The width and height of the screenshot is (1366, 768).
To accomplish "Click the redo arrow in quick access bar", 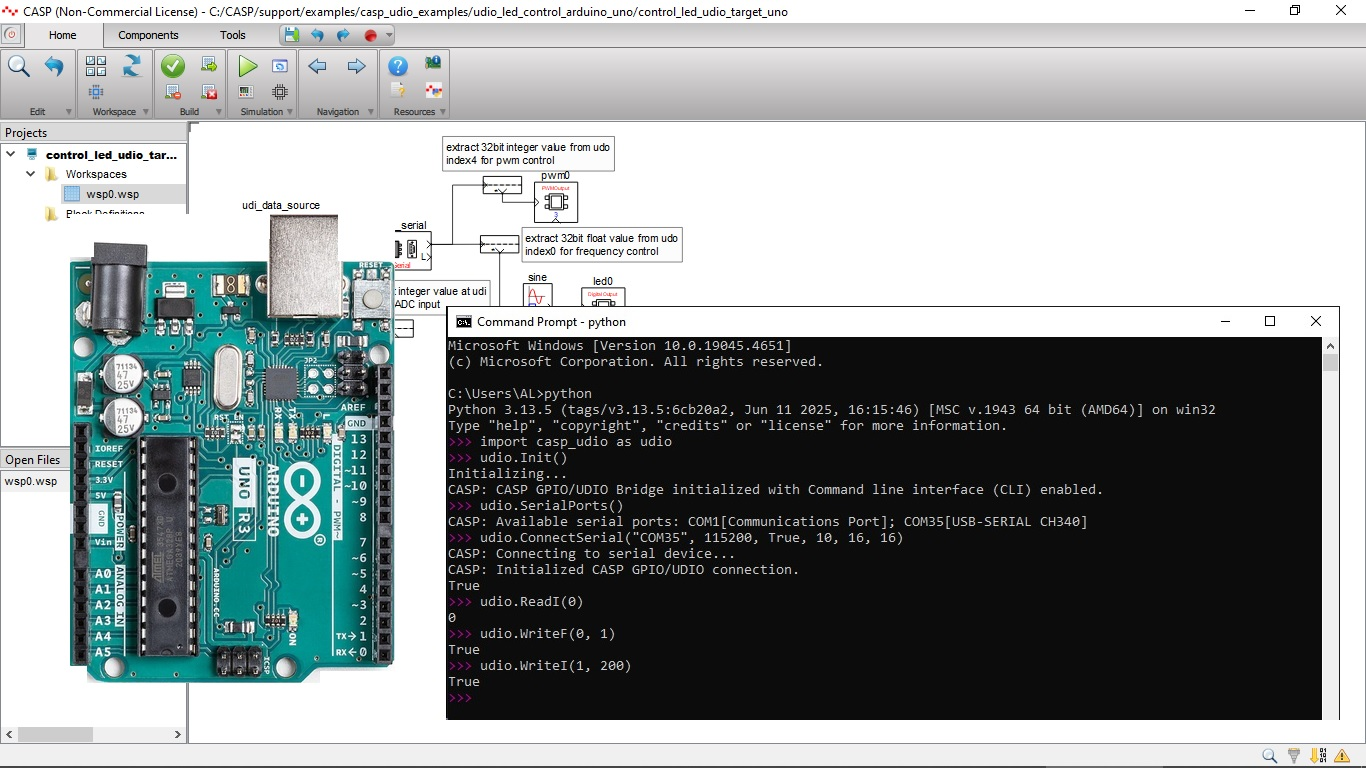I will 343,35.
